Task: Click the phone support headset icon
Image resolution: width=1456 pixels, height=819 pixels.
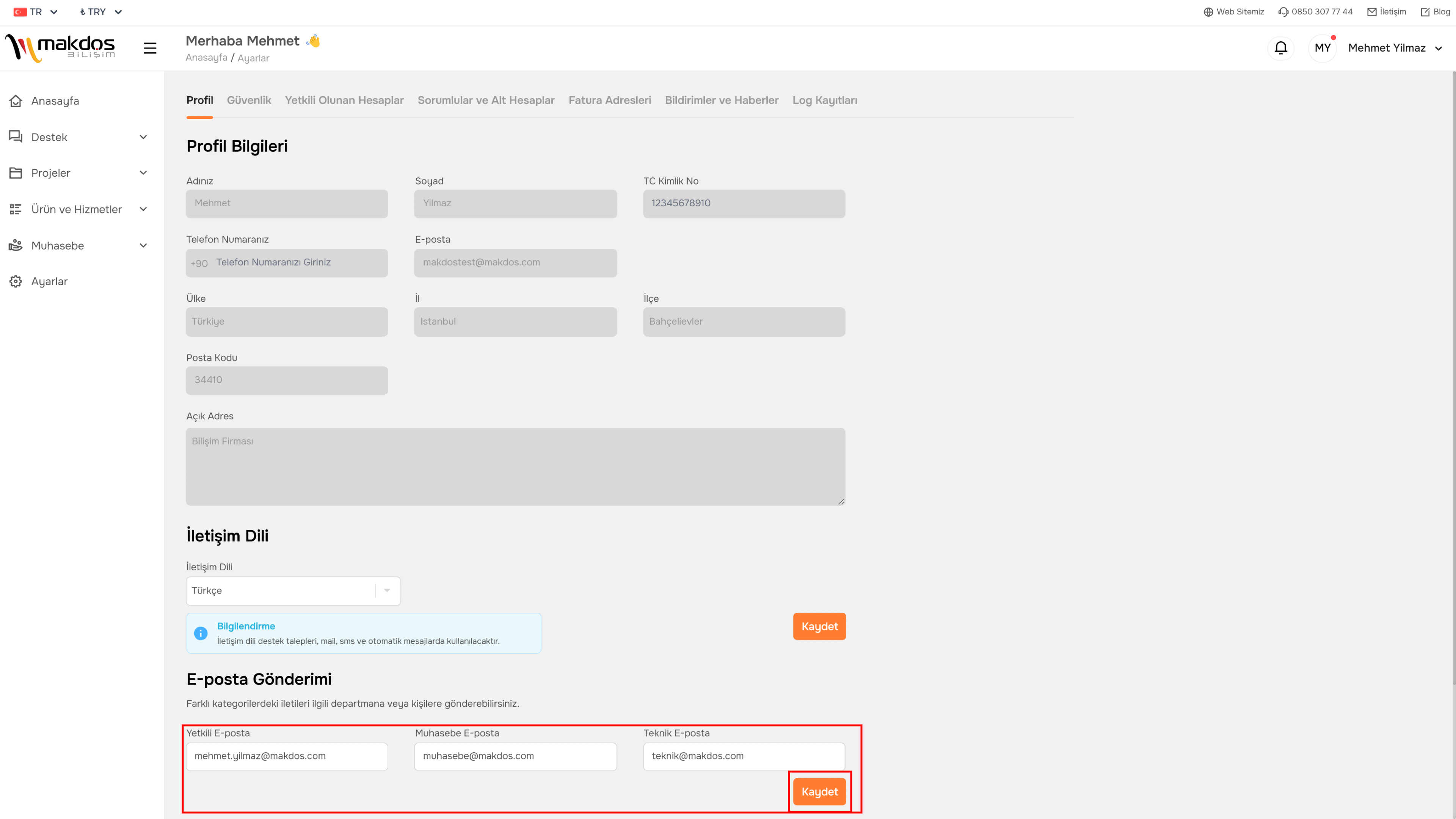Action: [1283, 12]
